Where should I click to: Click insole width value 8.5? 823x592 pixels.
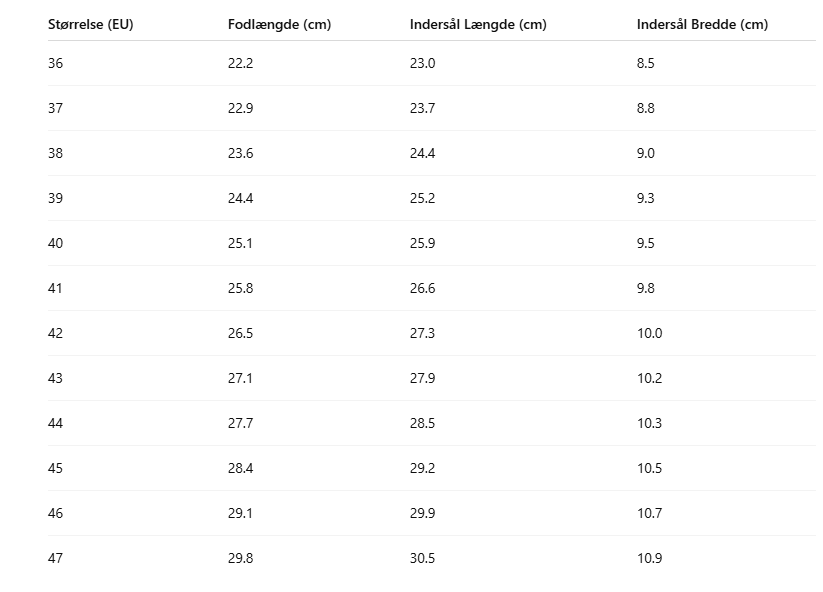coord(646,63)
